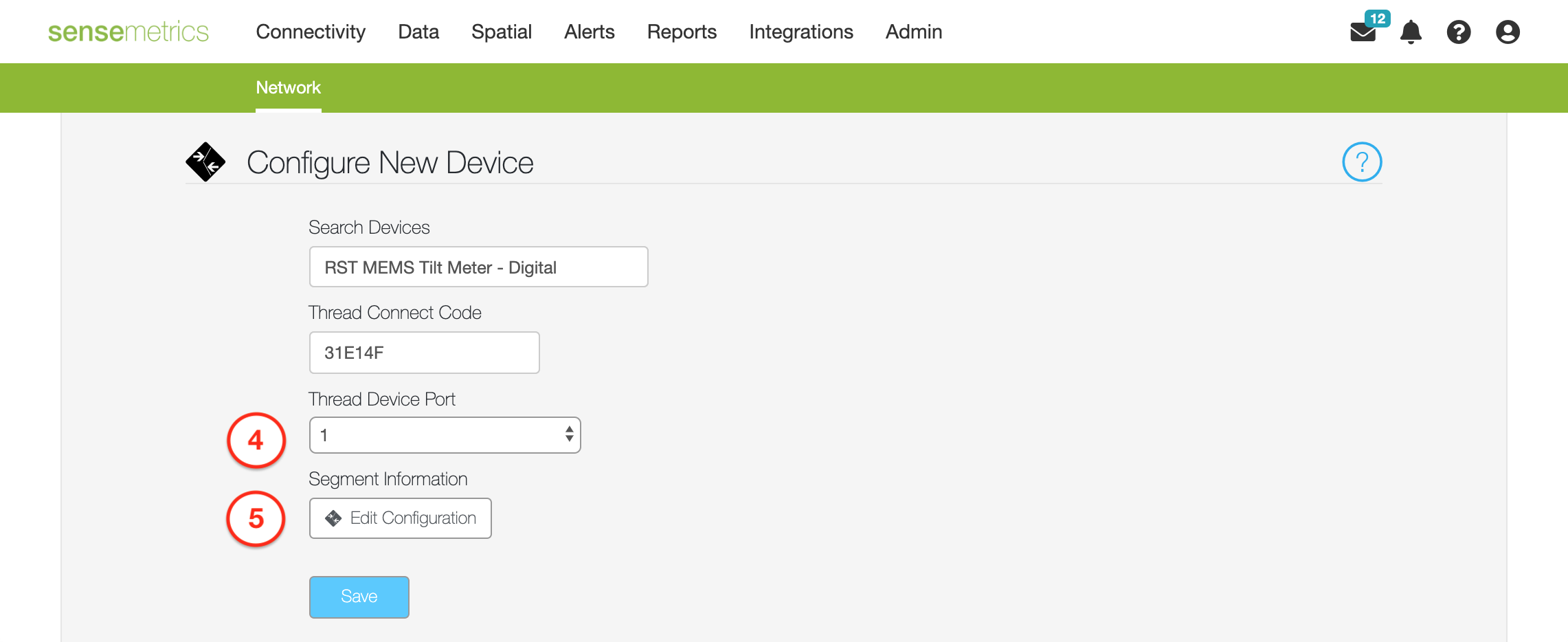Click the 12 unread messages badge
The image size is (1568, 642).
(1378, 19)
